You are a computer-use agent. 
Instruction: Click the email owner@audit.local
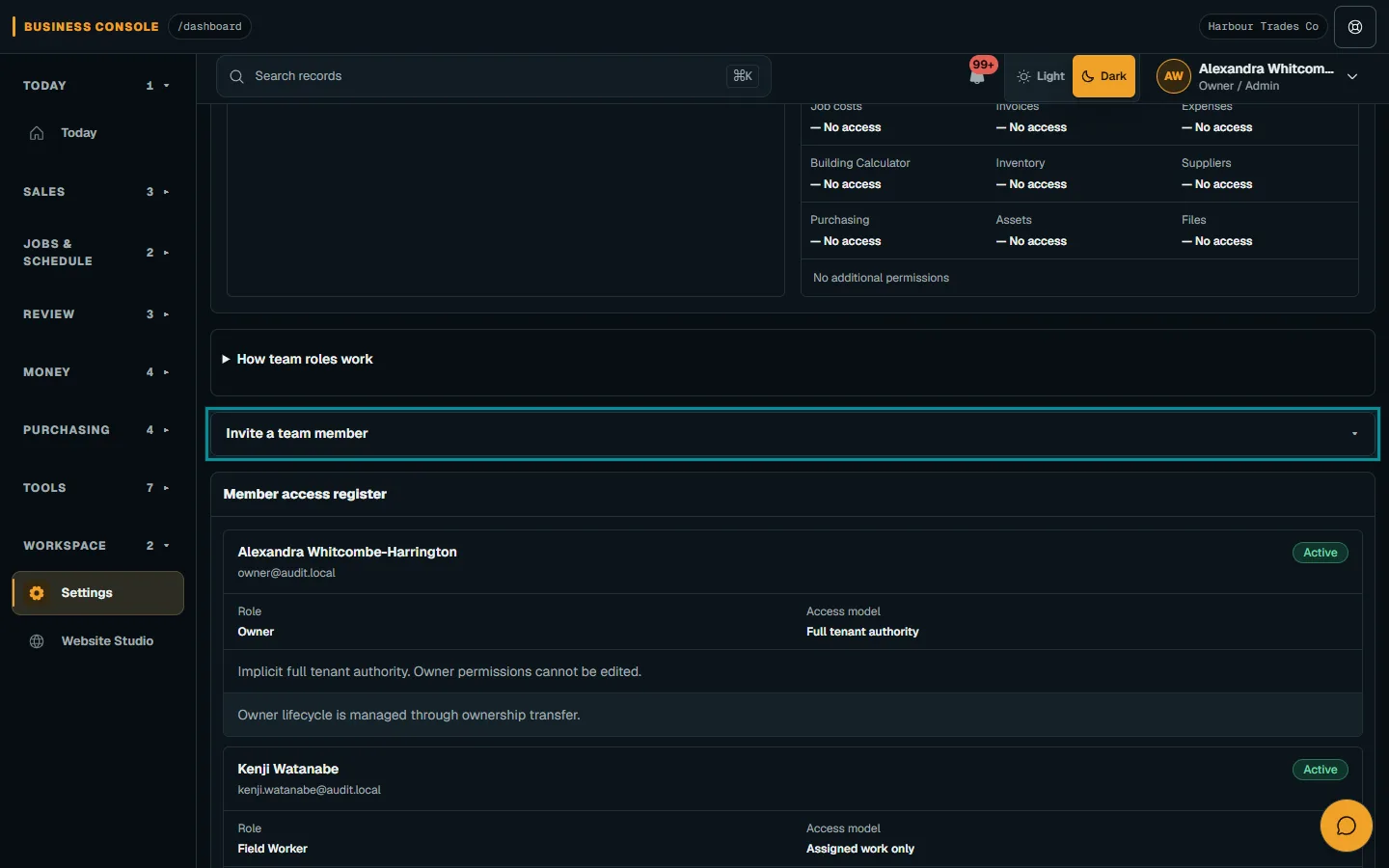pyautogui.click(x=286, y=573)
